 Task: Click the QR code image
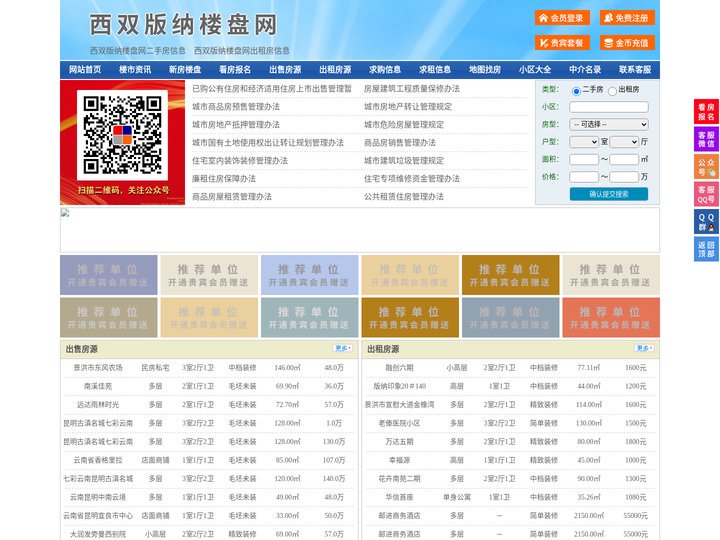[122, 135]
